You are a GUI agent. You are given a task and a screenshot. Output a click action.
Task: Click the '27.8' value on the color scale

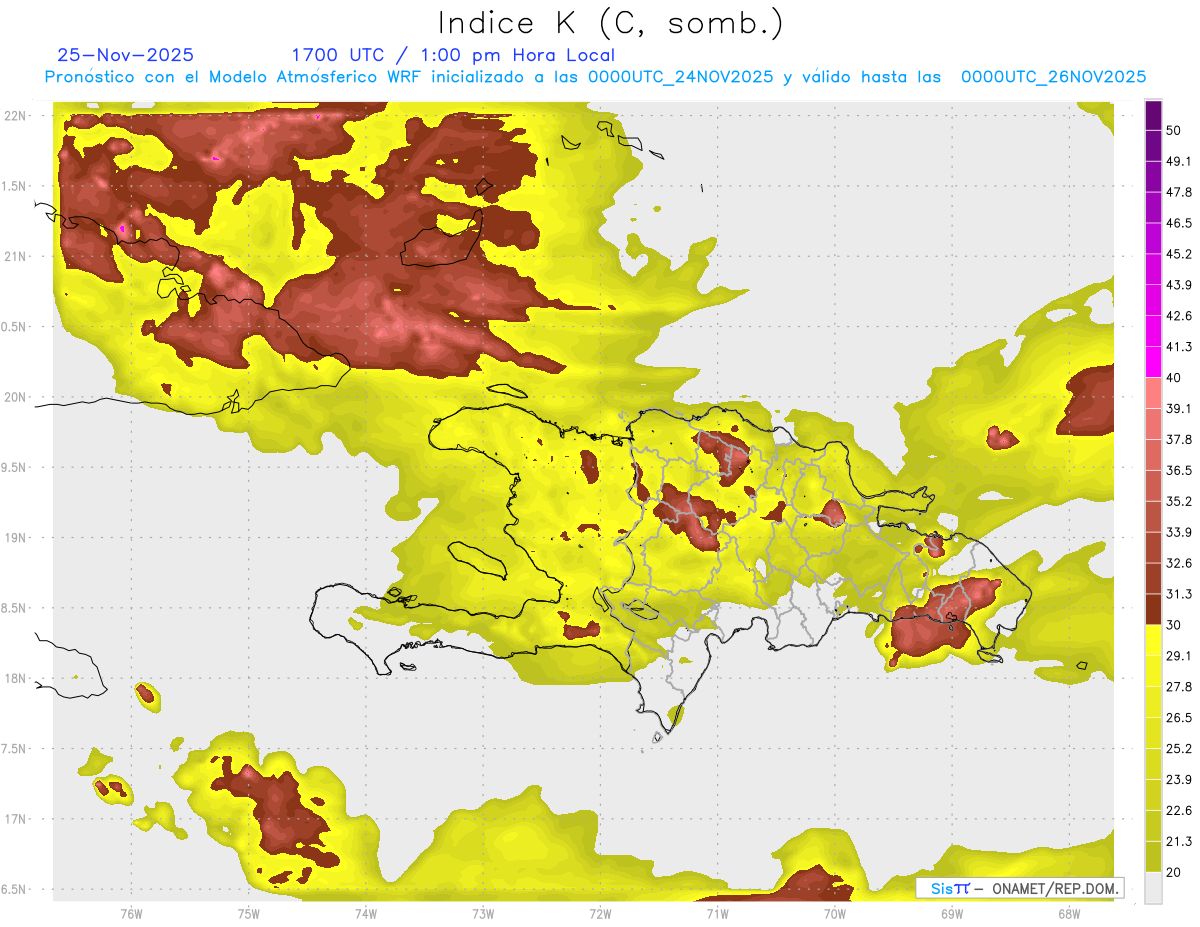point(1179,687)
